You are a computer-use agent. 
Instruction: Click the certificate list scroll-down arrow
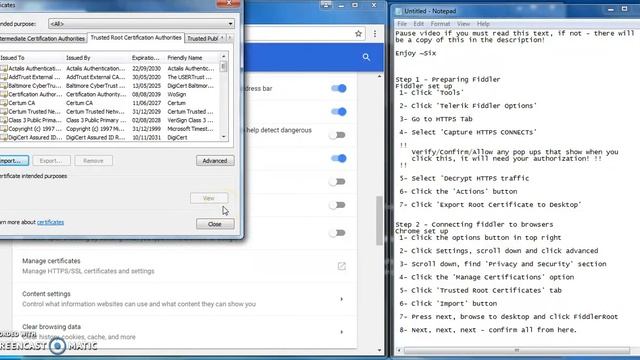(224, 137)
